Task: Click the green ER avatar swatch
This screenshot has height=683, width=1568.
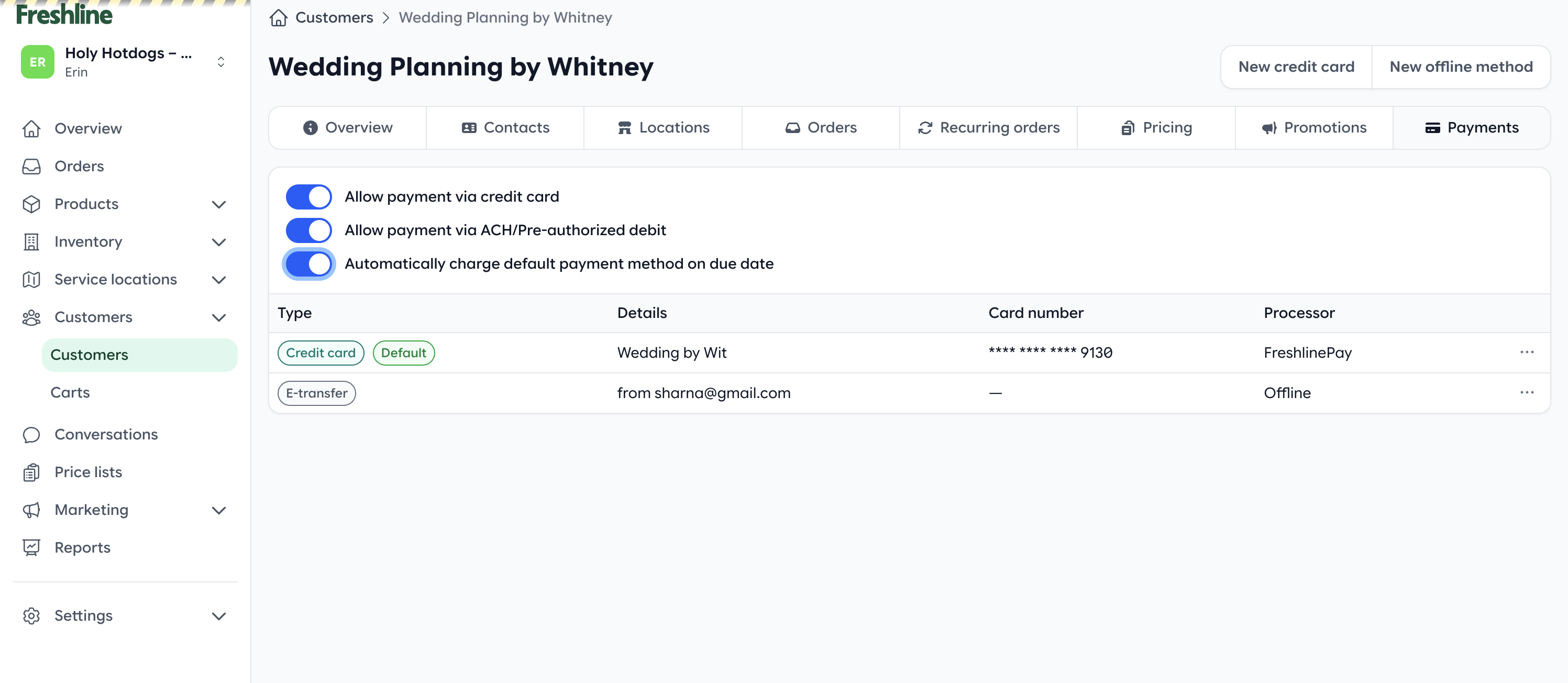Action: tap(37, 61)
